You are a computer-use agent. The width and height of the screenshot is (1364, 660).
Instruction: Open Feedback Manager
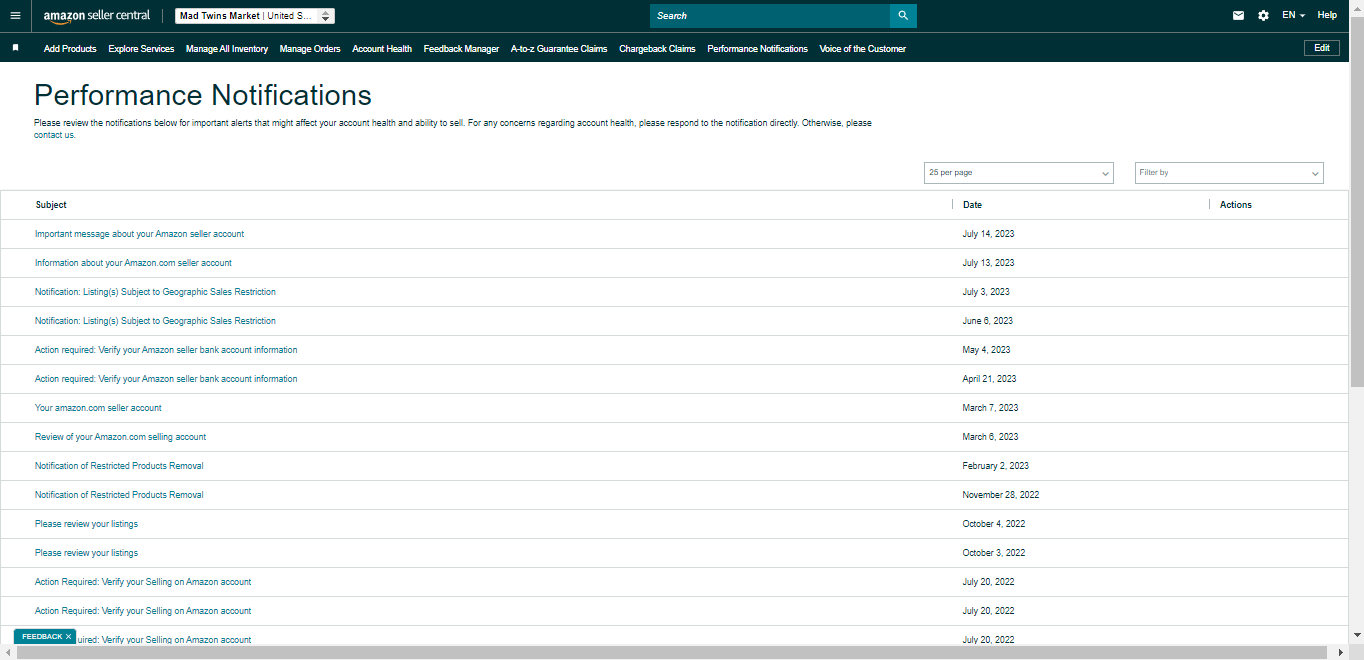click(x=461, y=49)
